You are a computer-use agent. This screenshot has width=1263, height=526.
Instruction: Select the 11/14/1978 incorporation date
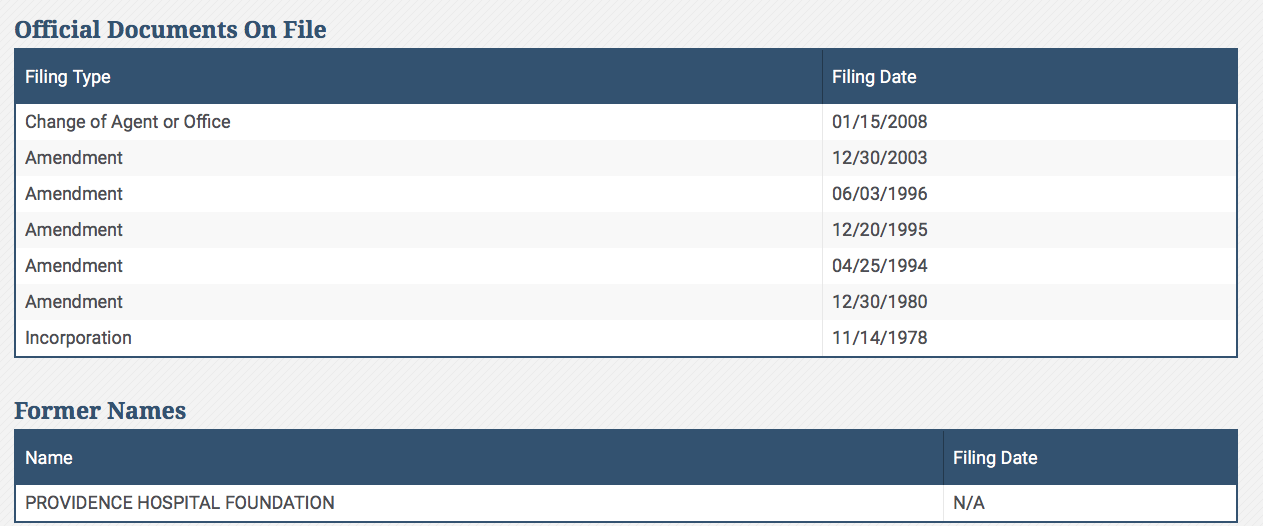pyautogui.click(x=880, y=338)
